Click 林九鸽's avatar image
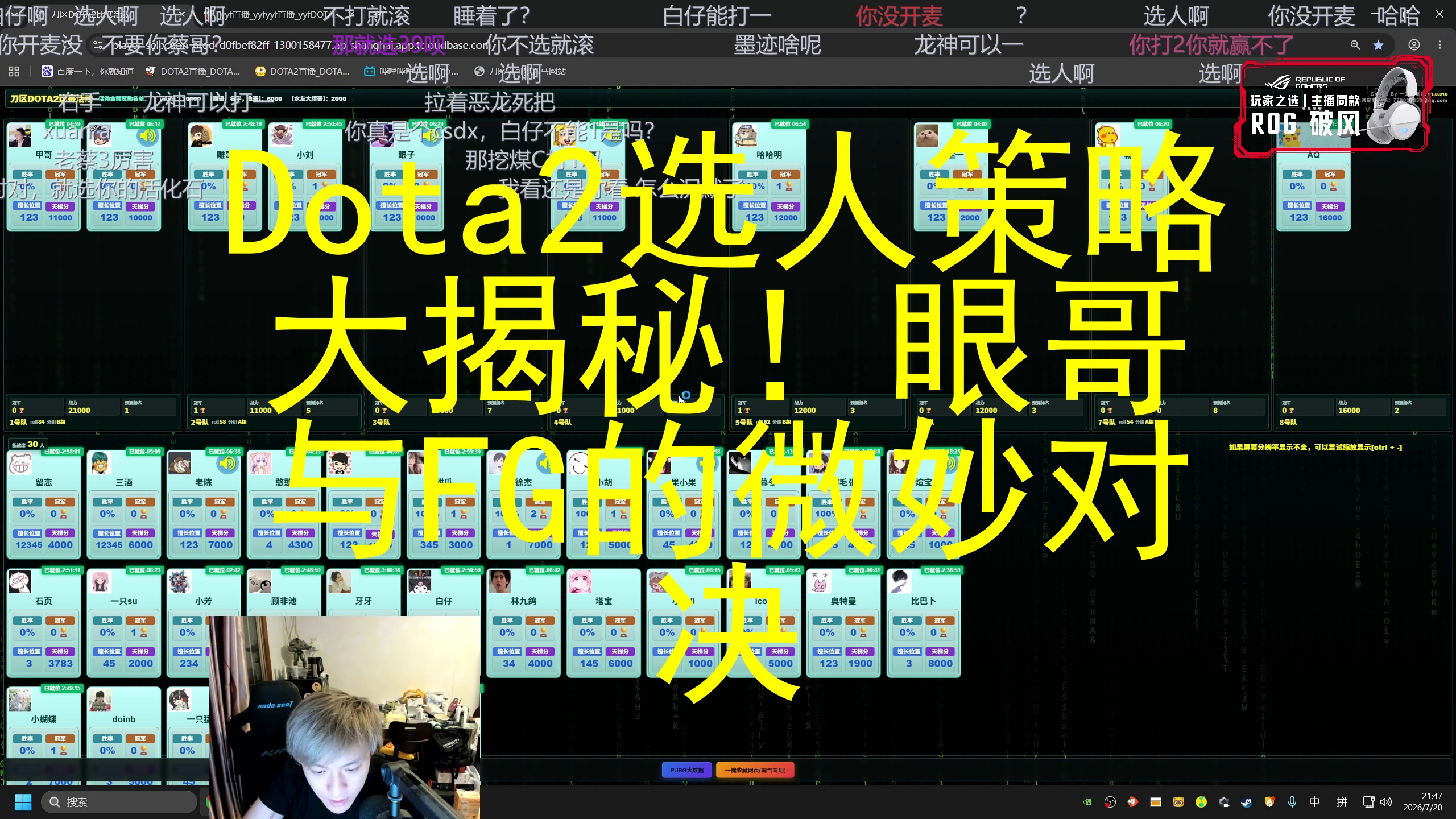Image resolution: width=1456 pixels, height=819 pixels. click(x=499, y=582)
